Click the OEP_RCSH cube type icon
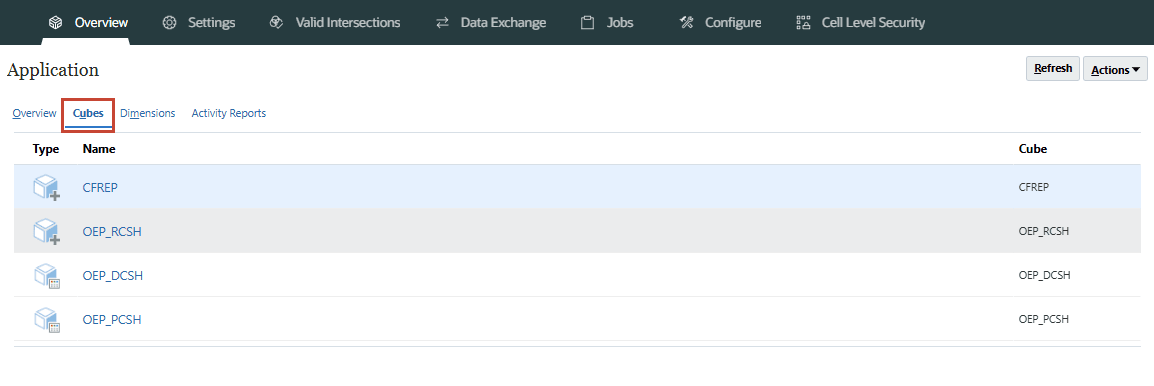The height and width of the screenshot is (386, 1154). (46, 231)
